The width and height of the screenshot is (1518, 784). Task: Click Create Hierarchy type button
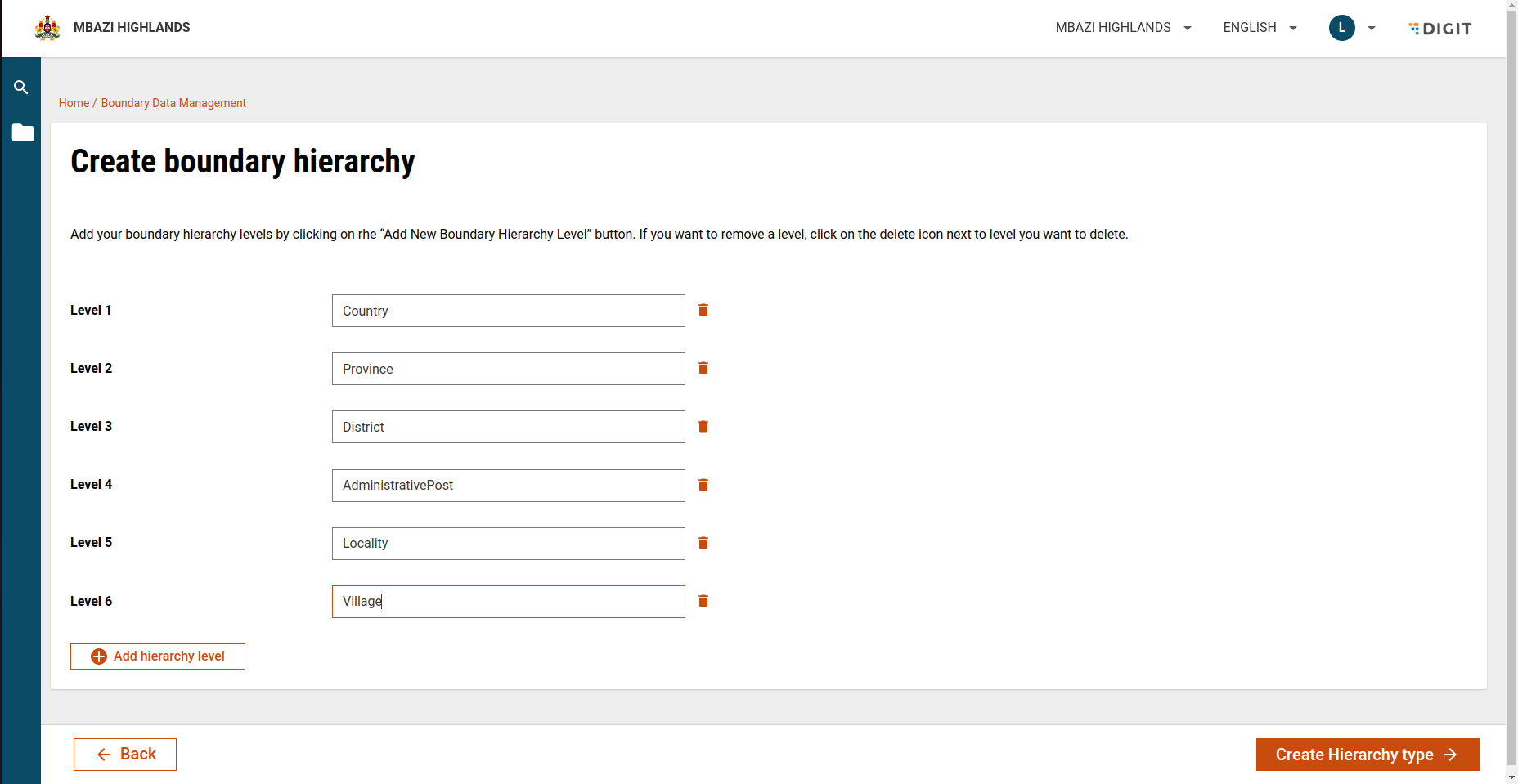pyautogui.click(x=1367, y=755)
